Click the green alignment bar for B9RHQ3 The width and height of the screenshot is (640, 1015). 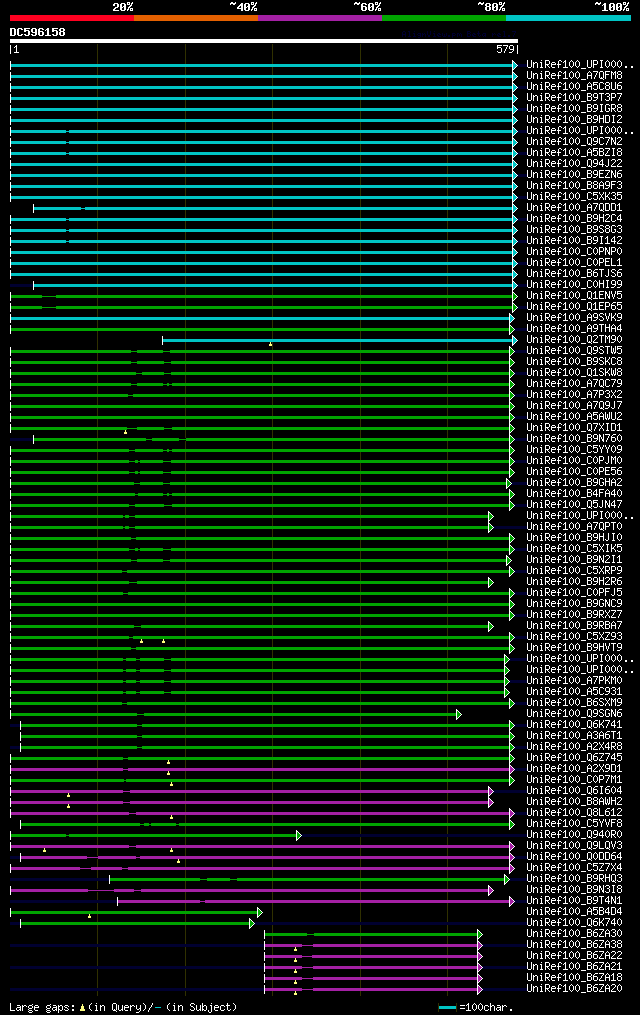click(309, 879)
